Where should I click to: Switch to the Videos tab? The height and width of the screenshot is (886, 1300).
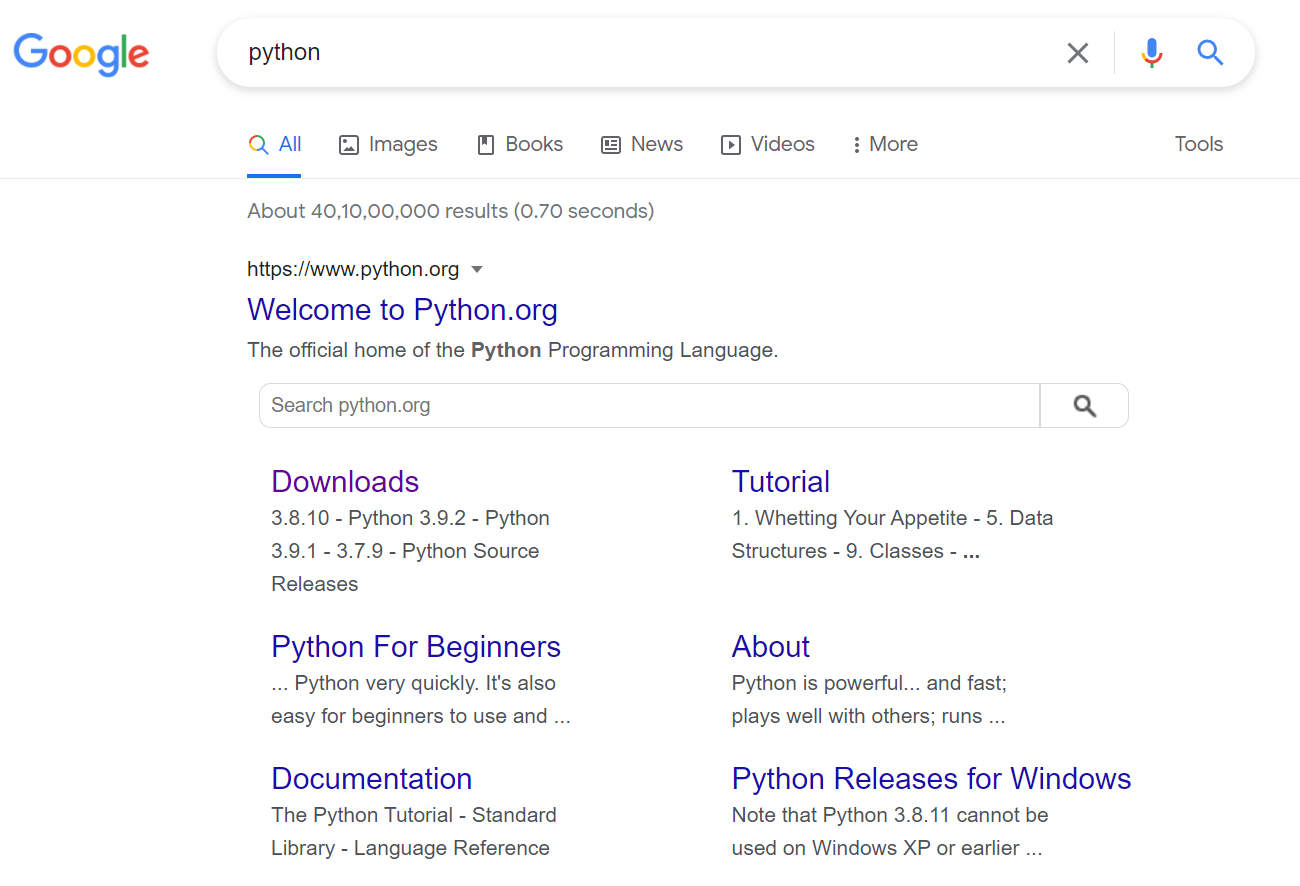(x=781, y=144)
